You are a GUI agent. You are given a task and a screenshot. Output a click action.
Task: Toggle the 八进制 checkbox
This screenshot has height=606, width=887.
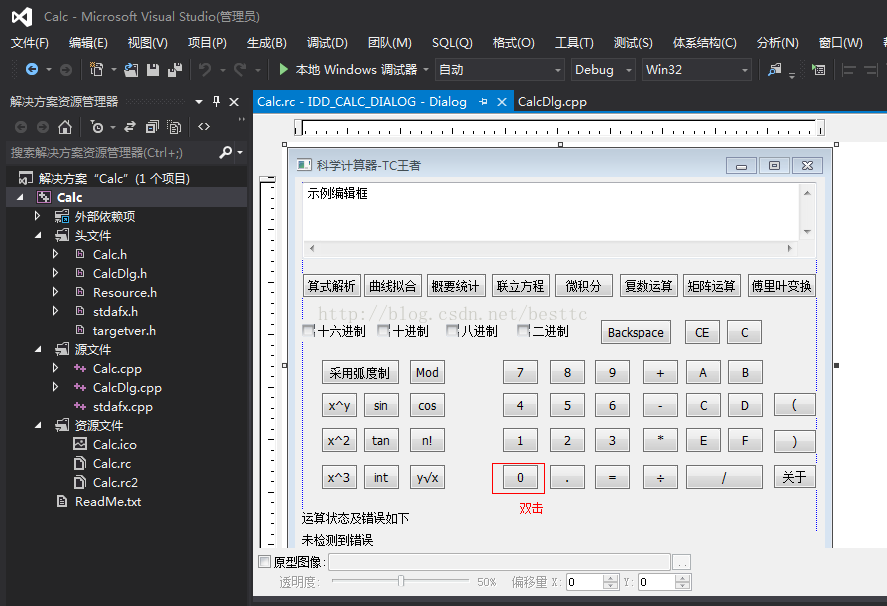click(x=451, y=330)
